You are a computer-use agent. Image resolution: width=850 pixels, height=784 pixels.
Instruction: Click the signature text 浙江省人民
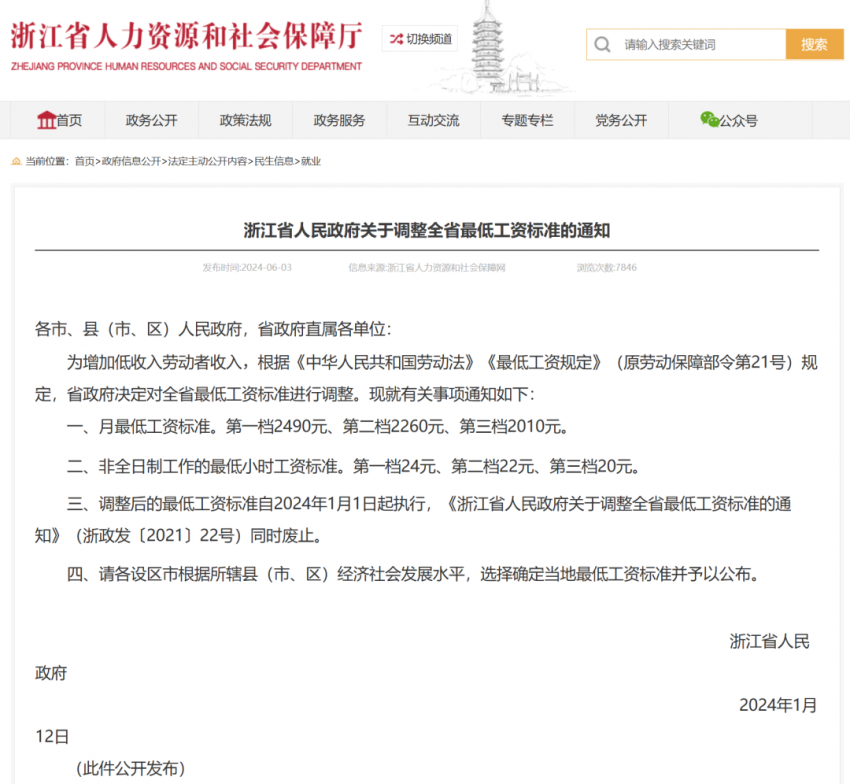tap(769, 641)
